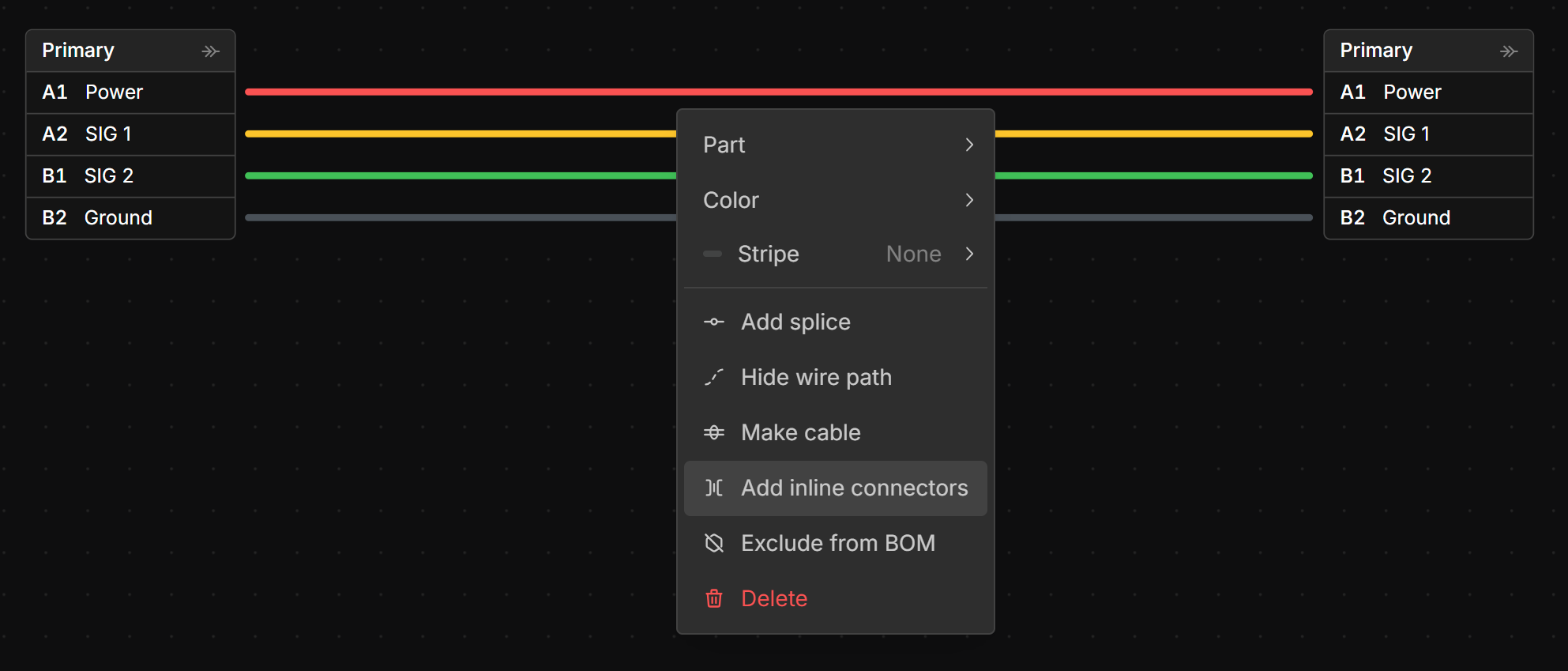Choose Exclude from BOM text option
This screenshot has height=671, width=1568.
click(x=837, y=543)
